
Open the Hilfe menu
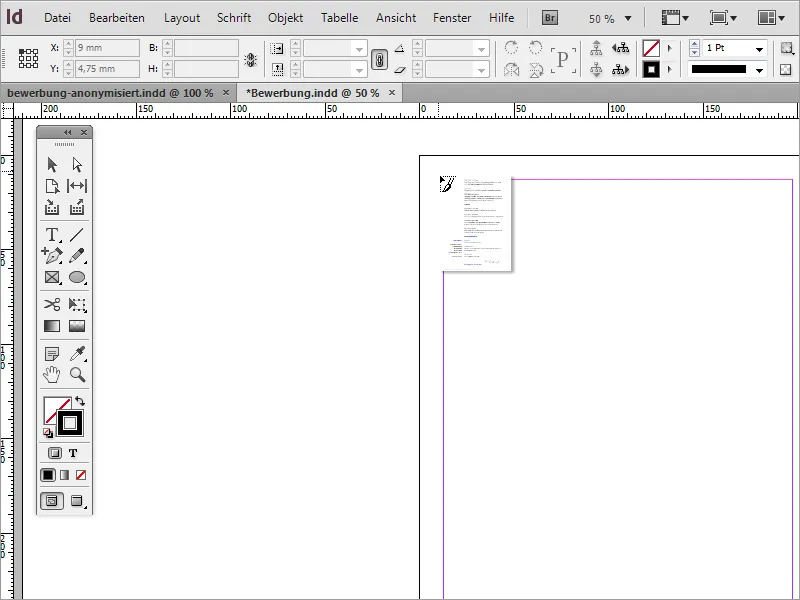(501, 18)
